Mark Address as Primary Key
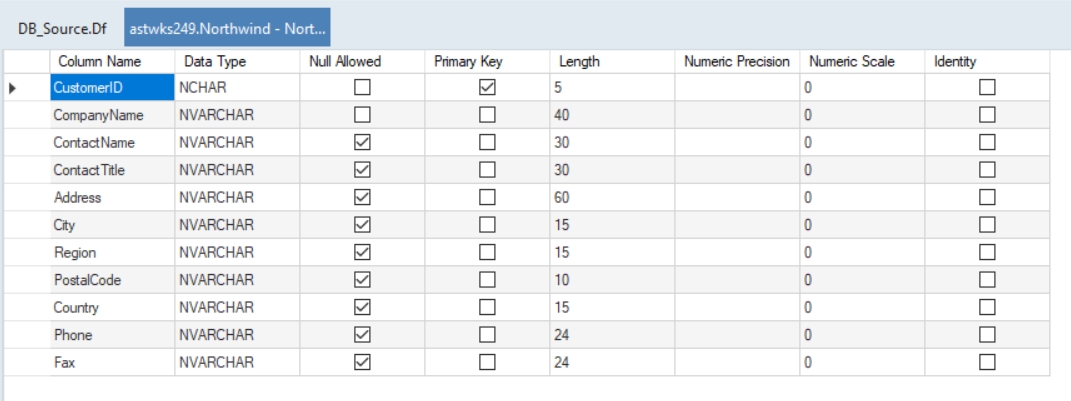The height and width of the screenshot is (401, 1071). pos(487,197)
